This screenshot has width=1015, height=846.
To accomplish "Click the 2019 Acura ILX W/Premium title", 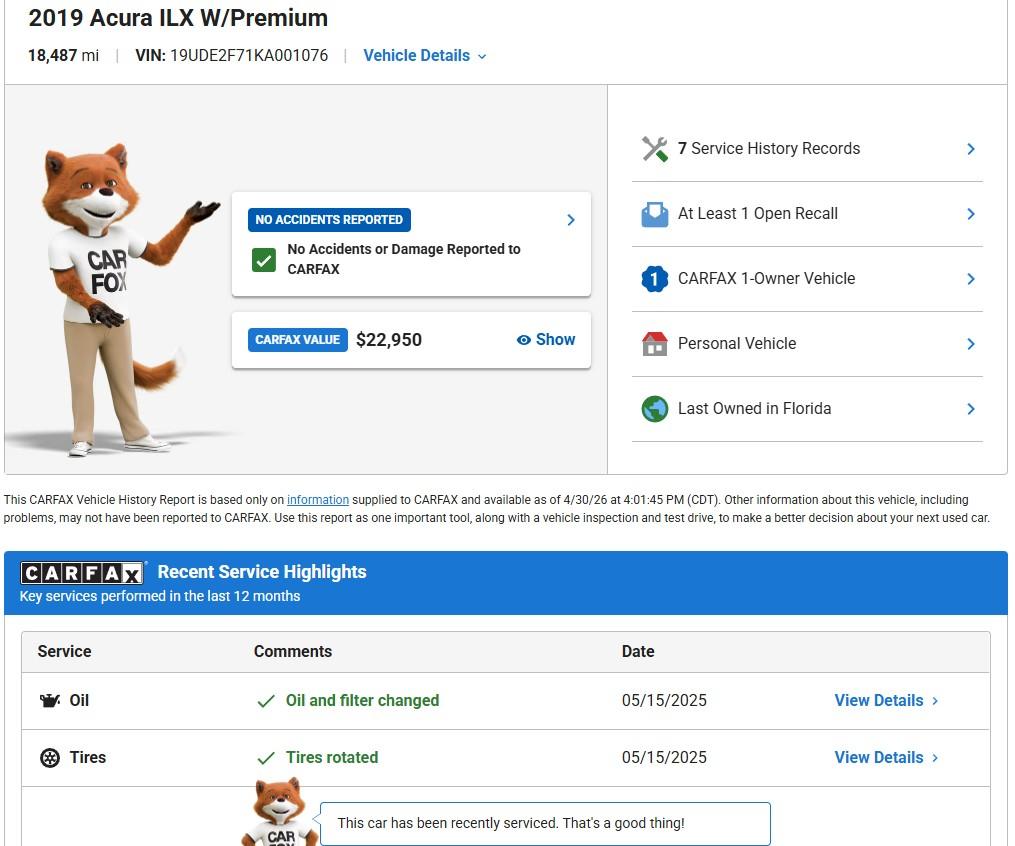I will click(178, 18).
